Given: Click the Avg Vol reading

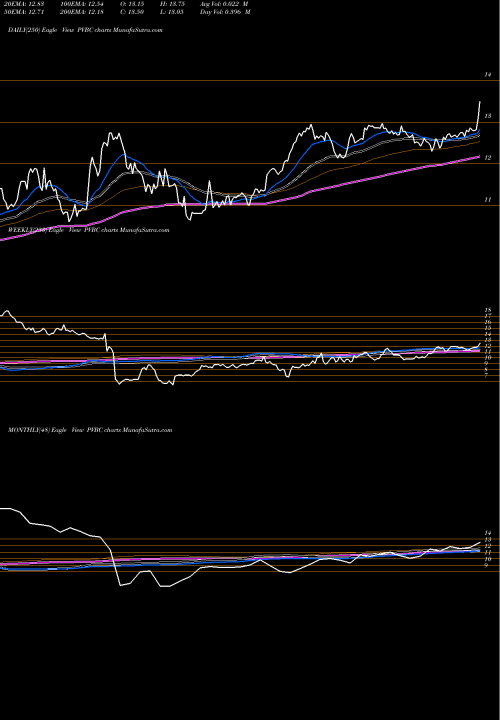Looking at the screenshot, I should point(225,4).
